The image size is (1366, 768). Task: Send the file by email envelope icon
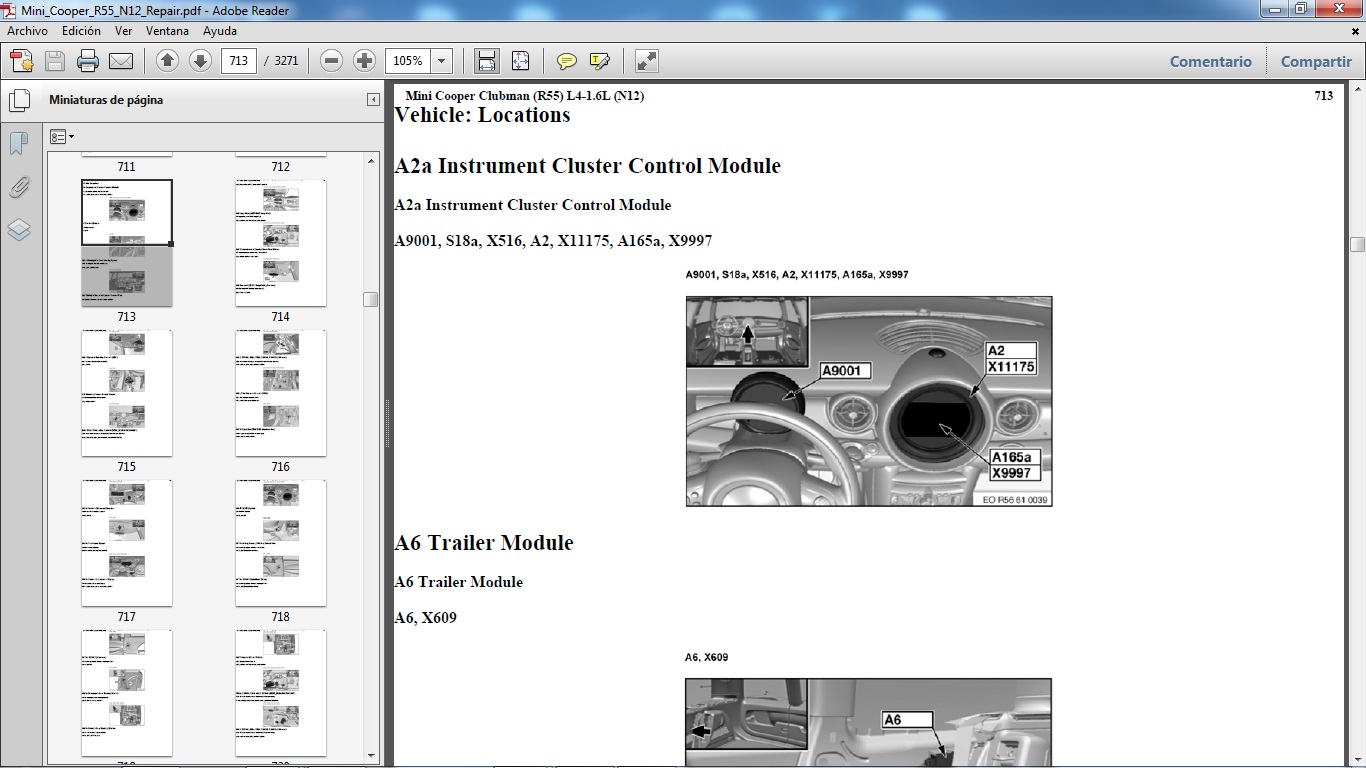click(121, 61)
